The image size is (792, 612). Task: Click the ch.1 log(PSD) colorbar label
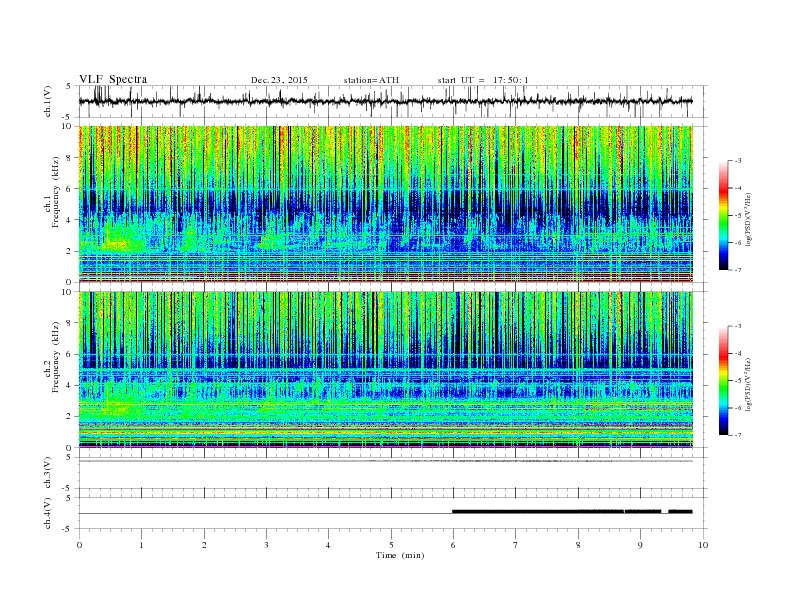click(x=749, y=220)
